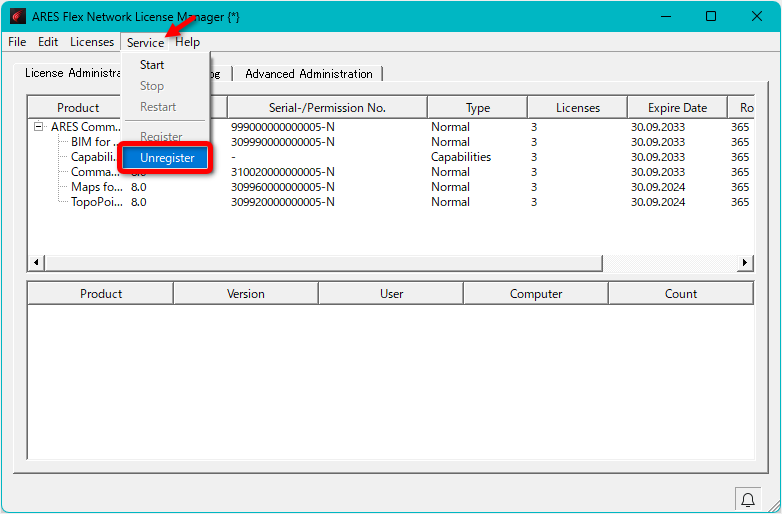Viewport: 782px width, 514px height.
Task: Switch to the Advanced Administration tab
Action: tap(309, 74)
